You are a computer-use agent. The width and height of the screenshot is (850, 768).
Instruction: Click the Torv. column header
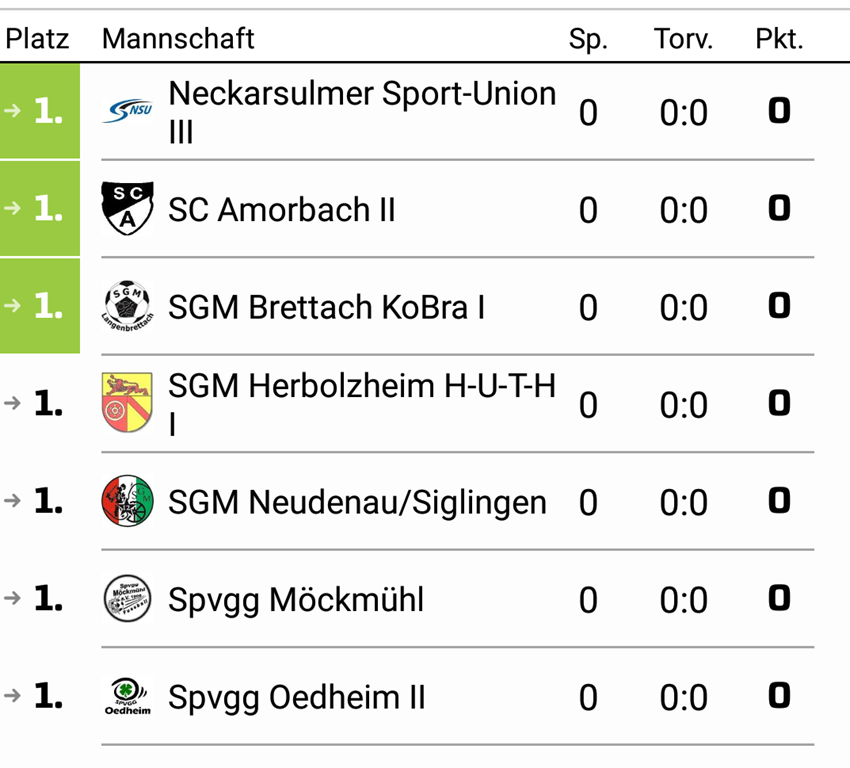[x=683, y=39]
